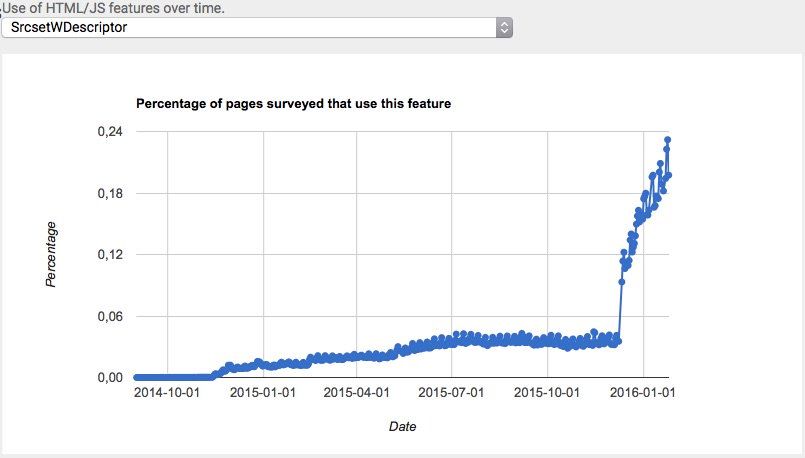Click the Percentage vertical axis title

tap(51, 255)
